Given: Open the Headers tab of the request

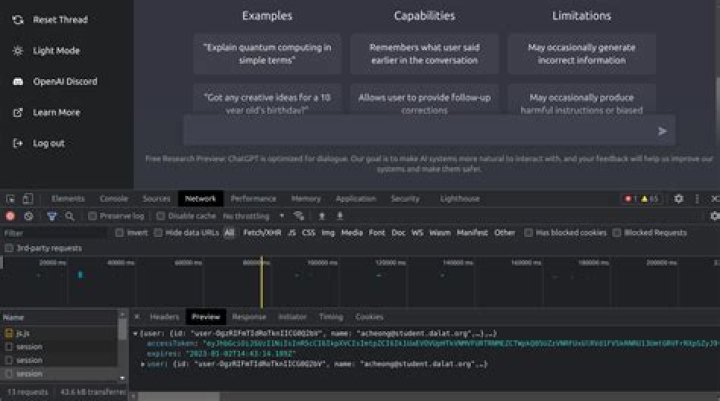Looking at the screenshot, I should pyautogui.click(x=164, y=317).
